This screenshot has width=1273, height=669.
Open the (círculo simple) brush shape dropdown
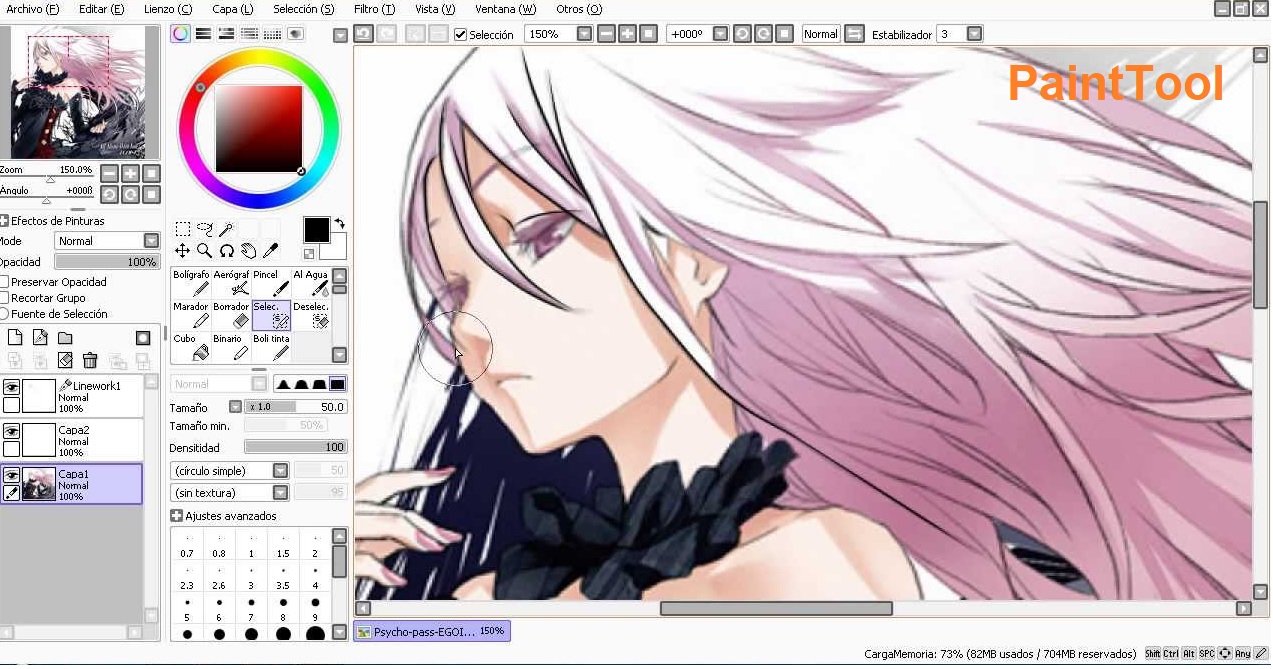pyautogui.click(x=281, y=470)
